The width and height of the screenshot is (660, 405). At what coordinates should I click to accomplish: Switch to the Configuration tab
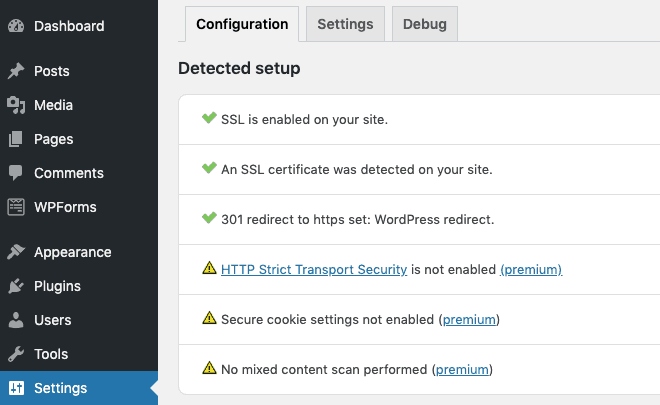[x=242, y=24]
